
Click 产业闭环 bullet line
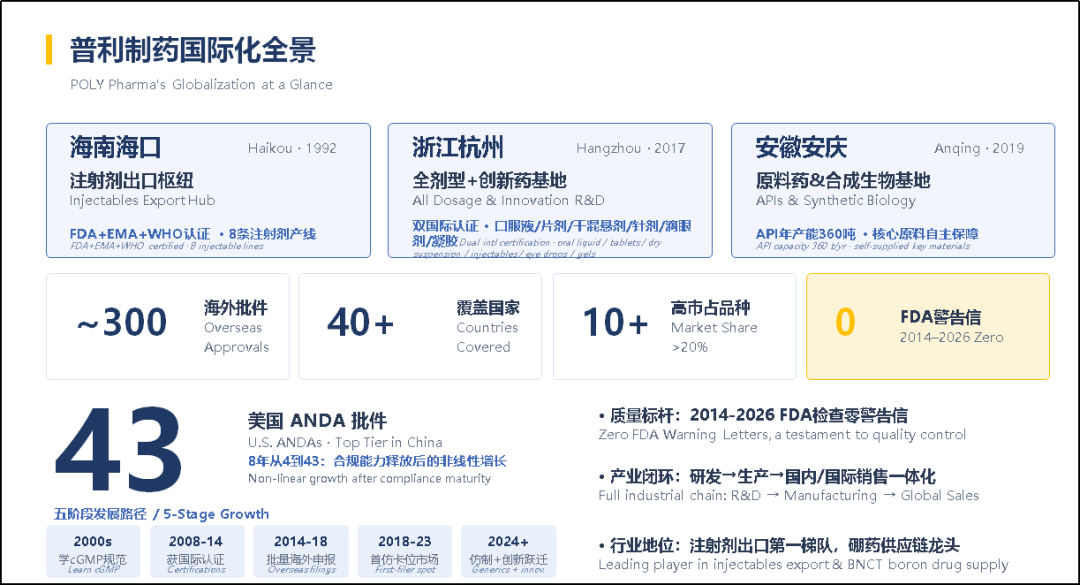(x=767, y=477)
